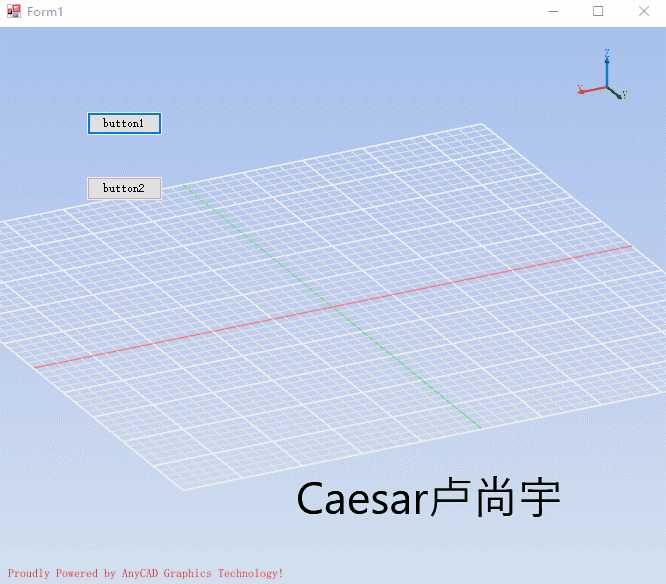Click the XYZ axis orientation gizmo
Image resolution: width=666 pixels, height=584 pixels.
[602, 75]
